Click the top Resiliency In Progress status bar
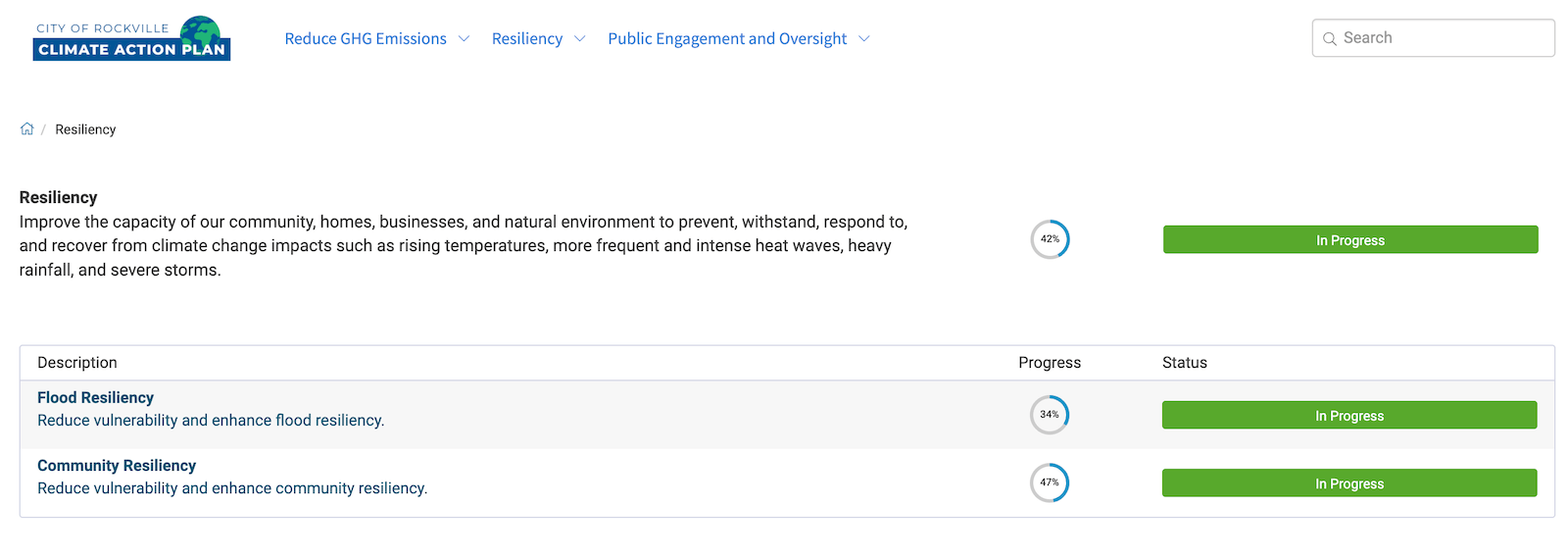1568x557 pixels. tap(1350, 239)
